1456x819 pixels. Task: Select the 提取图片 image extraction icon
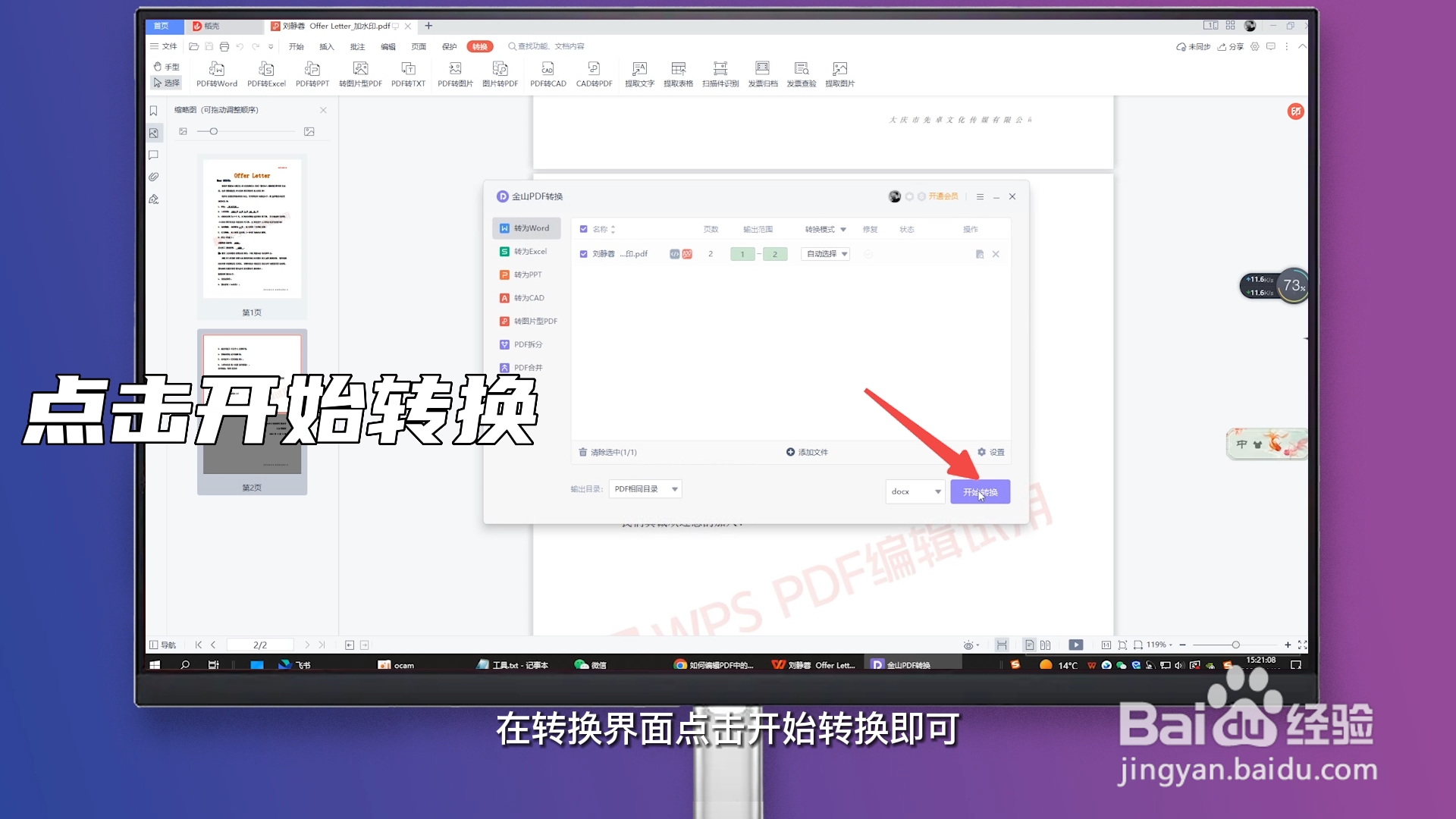839,73
